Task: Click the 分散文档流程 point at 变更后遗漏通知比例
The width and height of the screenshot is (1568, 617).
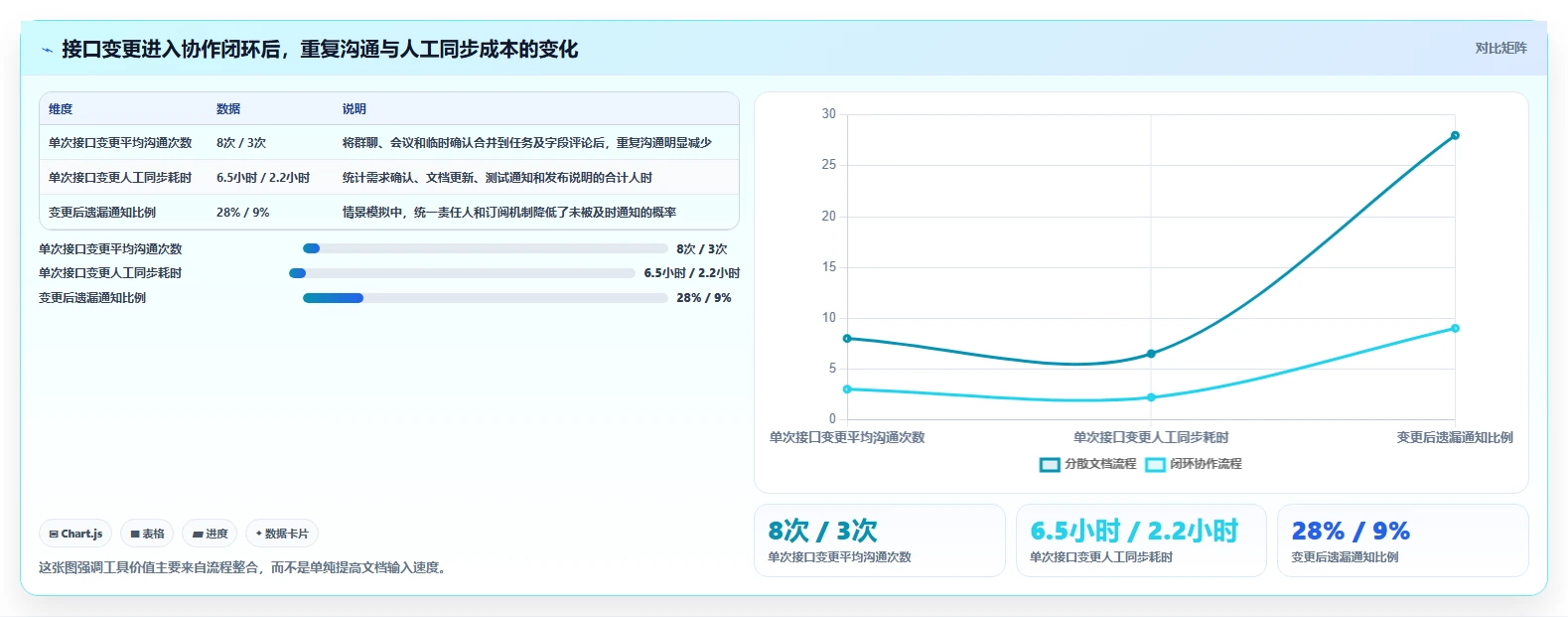Action: (x=1455, y=135)
